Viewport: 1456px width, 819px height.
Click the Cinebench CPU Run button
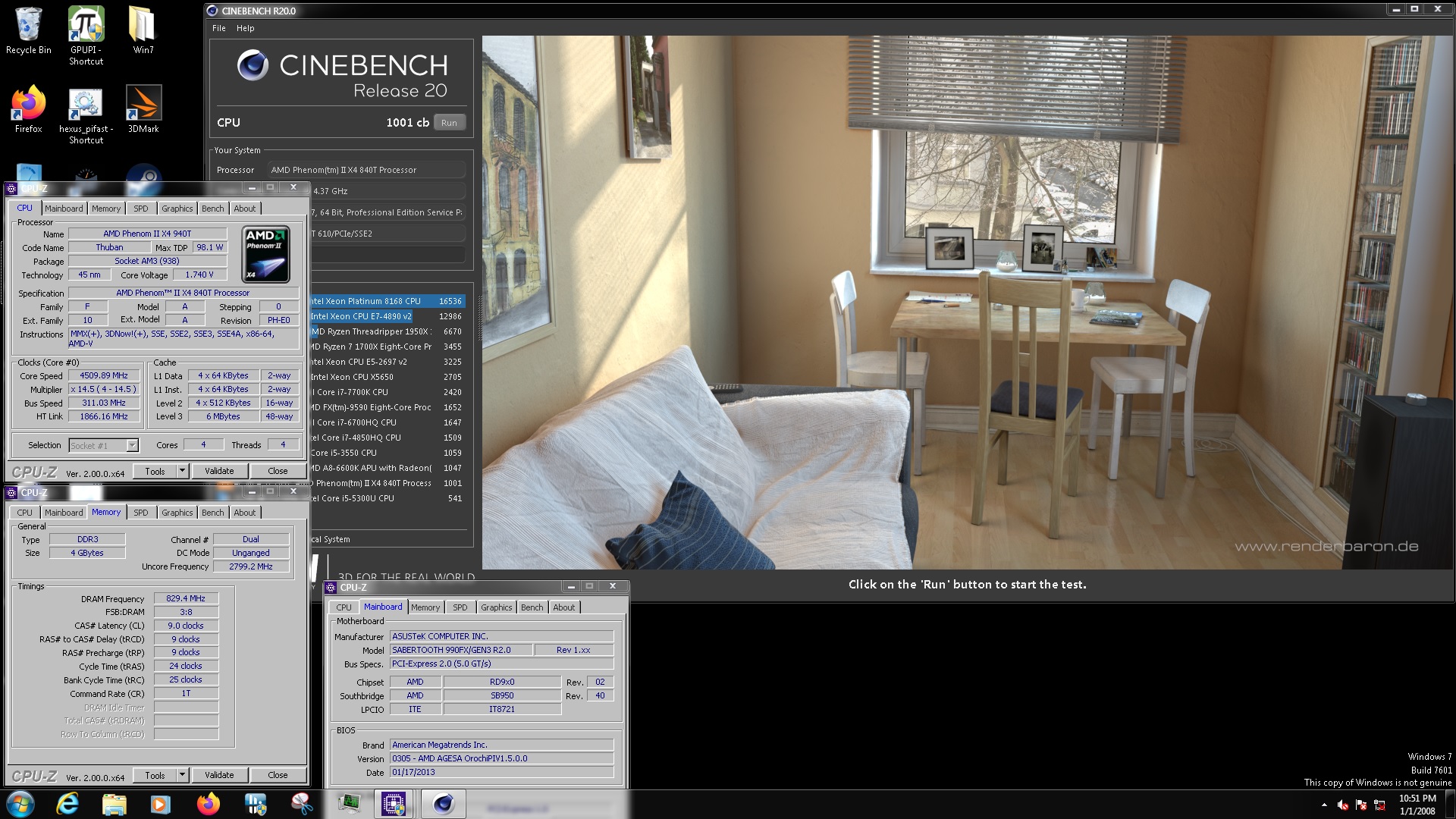450,123
